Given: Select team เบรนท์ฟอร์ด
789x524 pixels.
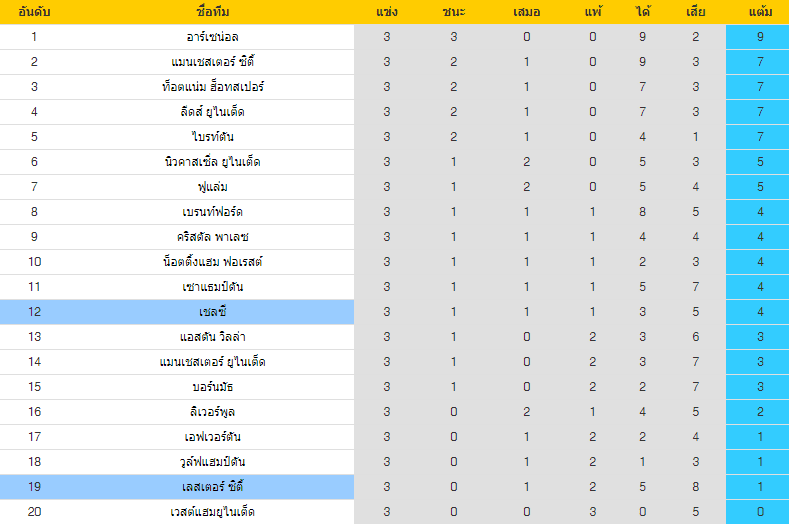Looking at the screenshot, I should 212,212.
